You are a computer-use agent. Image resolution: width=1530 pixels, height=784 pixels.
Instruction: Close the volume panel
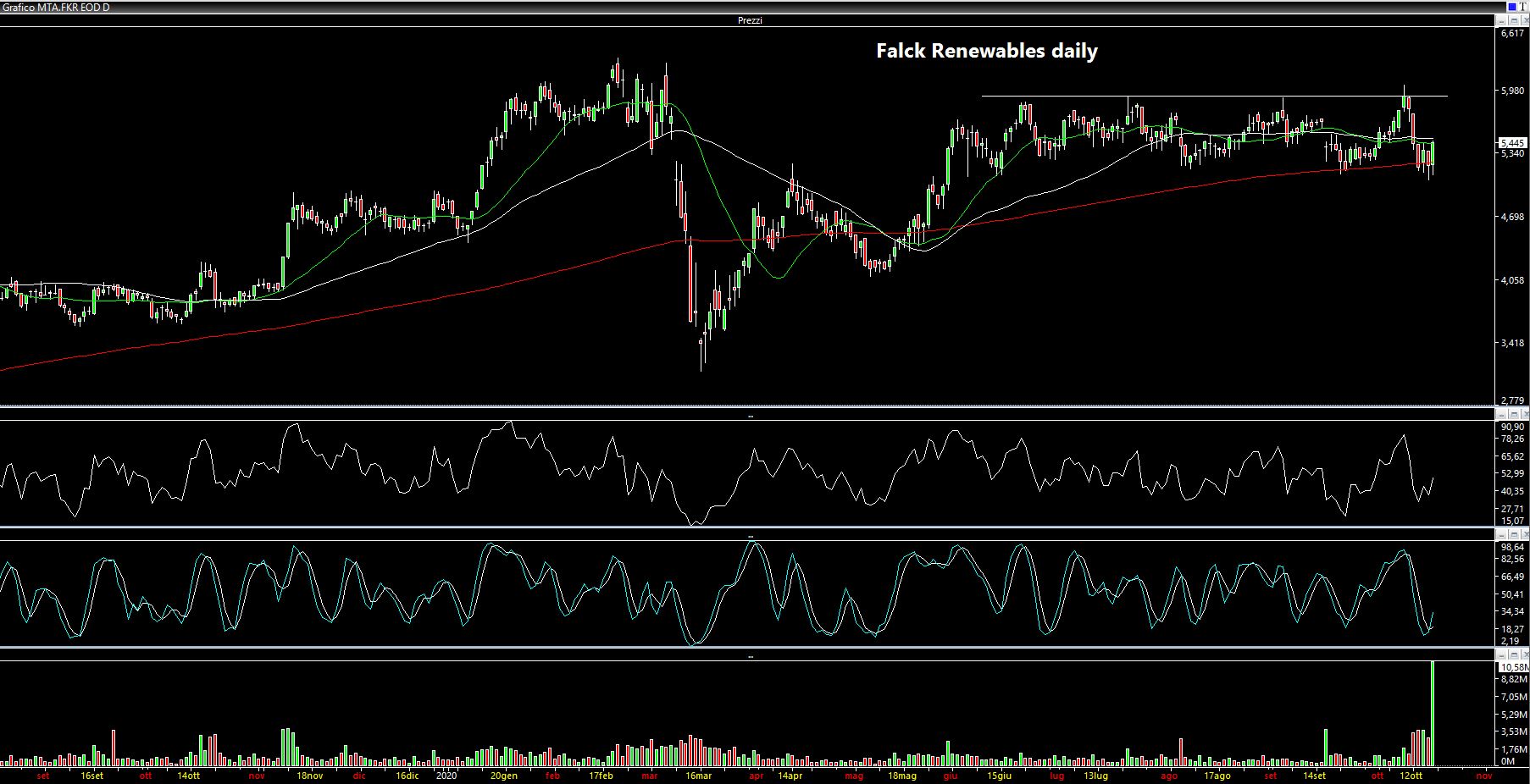pyautogui.click(x=1523, y=655)
